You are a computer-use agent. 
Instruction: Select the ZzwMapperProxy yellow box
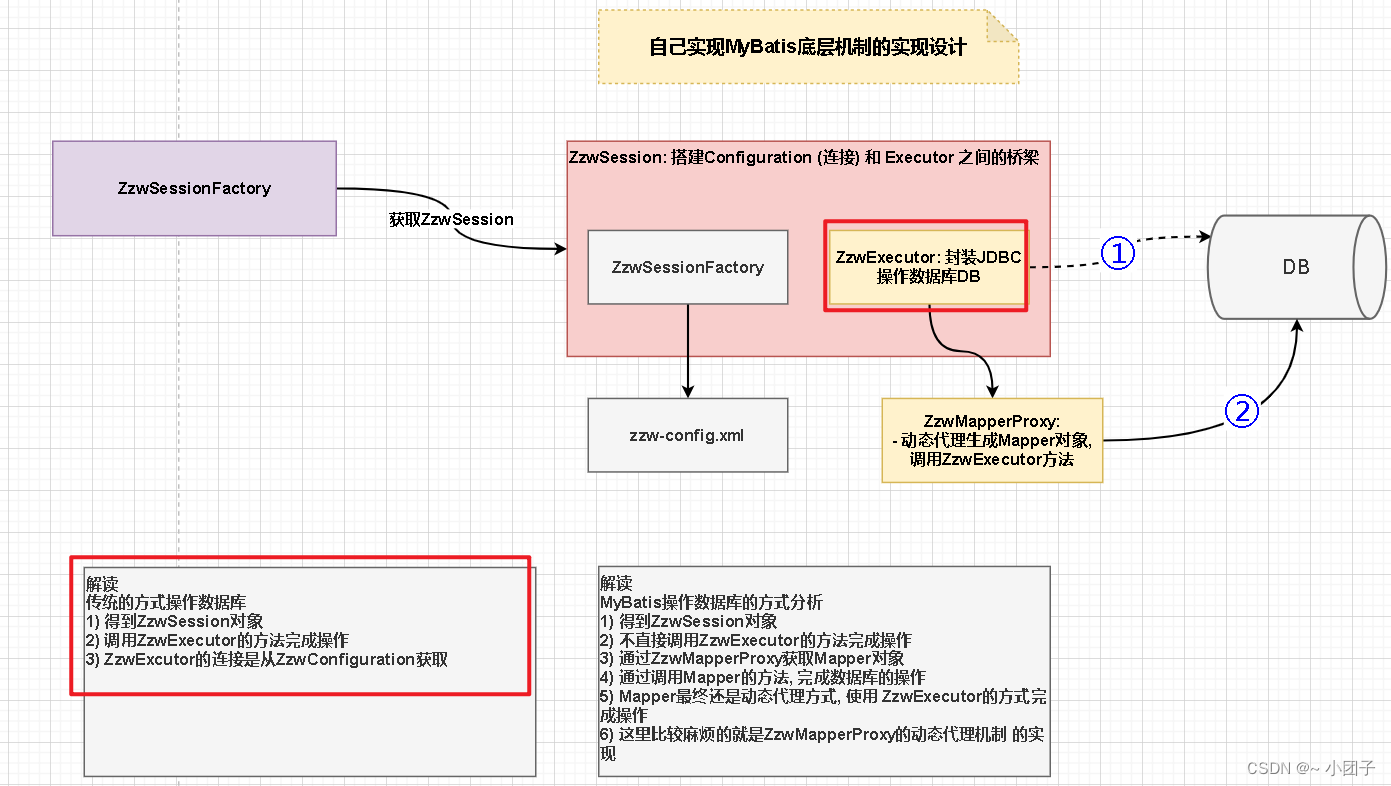pyautogui.click(x=992, y=440)
